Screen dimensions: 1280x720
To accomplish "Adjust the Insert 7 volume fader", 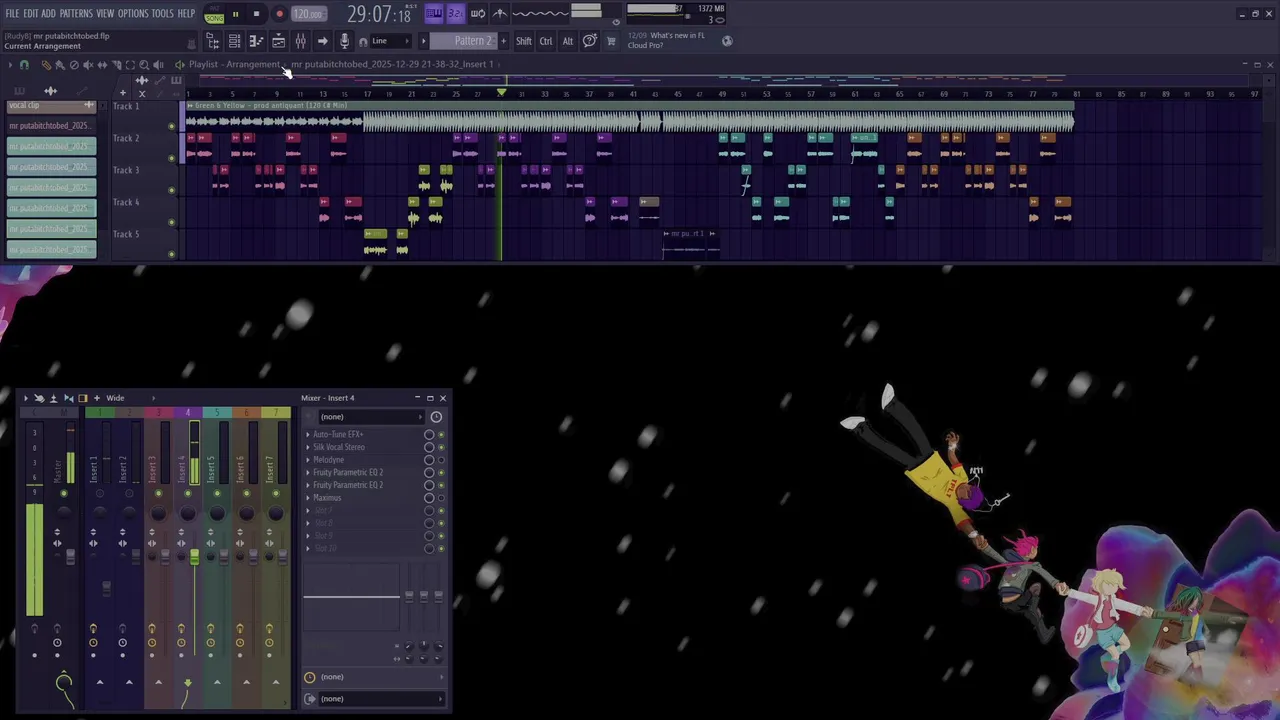I will point(282,557).
